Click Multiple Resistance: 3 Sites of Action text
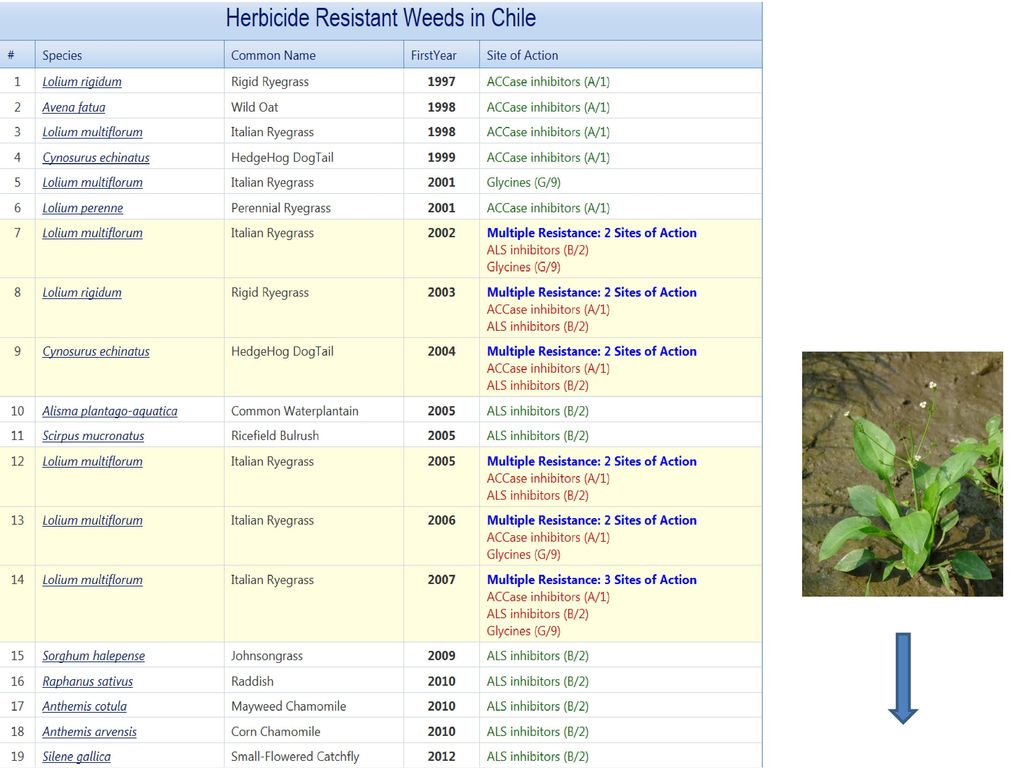The image size is (1024, 768). click(592, 580)
